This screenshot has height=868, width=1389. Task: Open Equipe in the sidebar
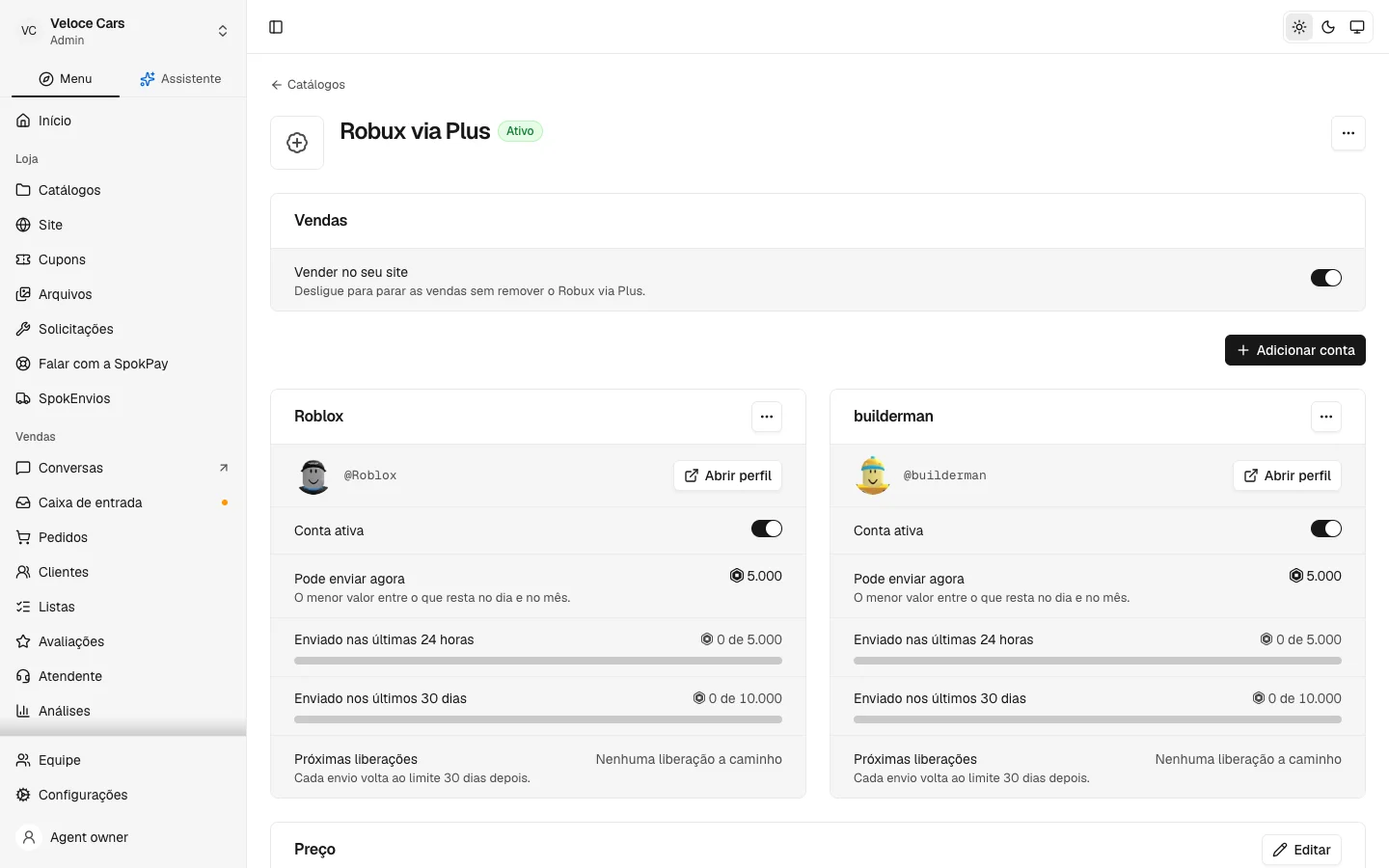(x=123, y=760)
